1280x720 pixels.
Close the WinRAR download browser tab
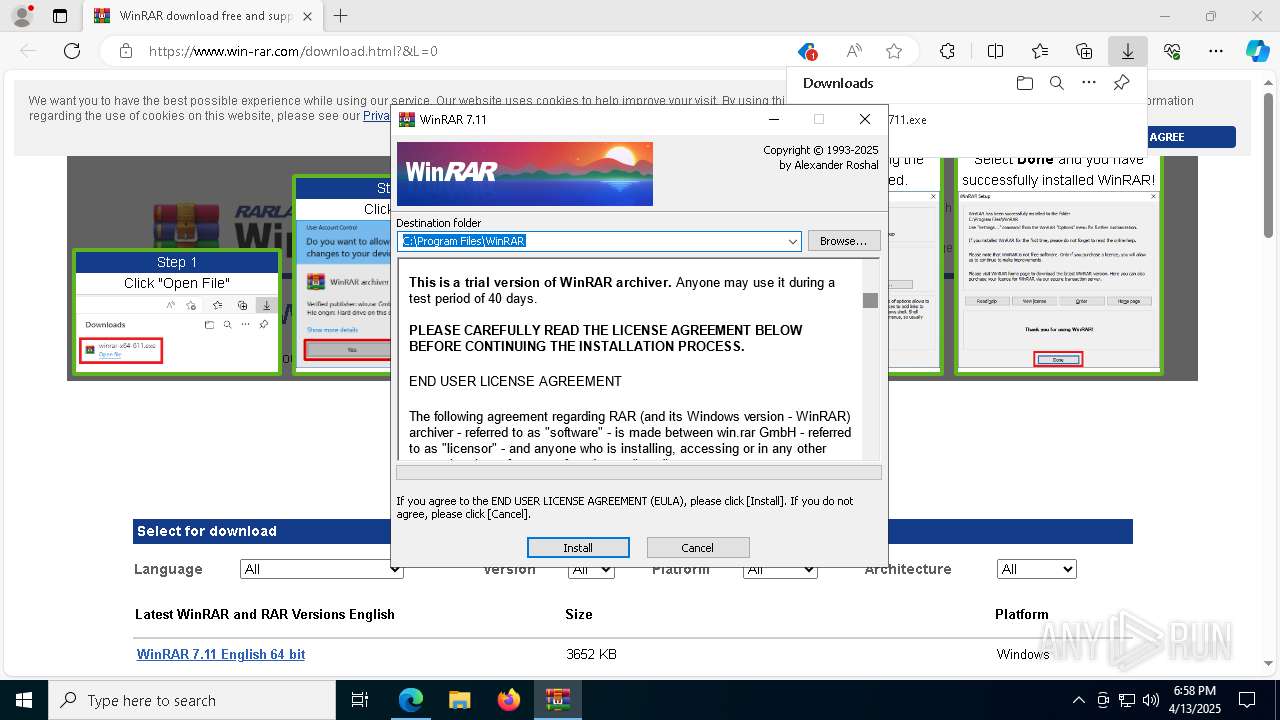307,16
